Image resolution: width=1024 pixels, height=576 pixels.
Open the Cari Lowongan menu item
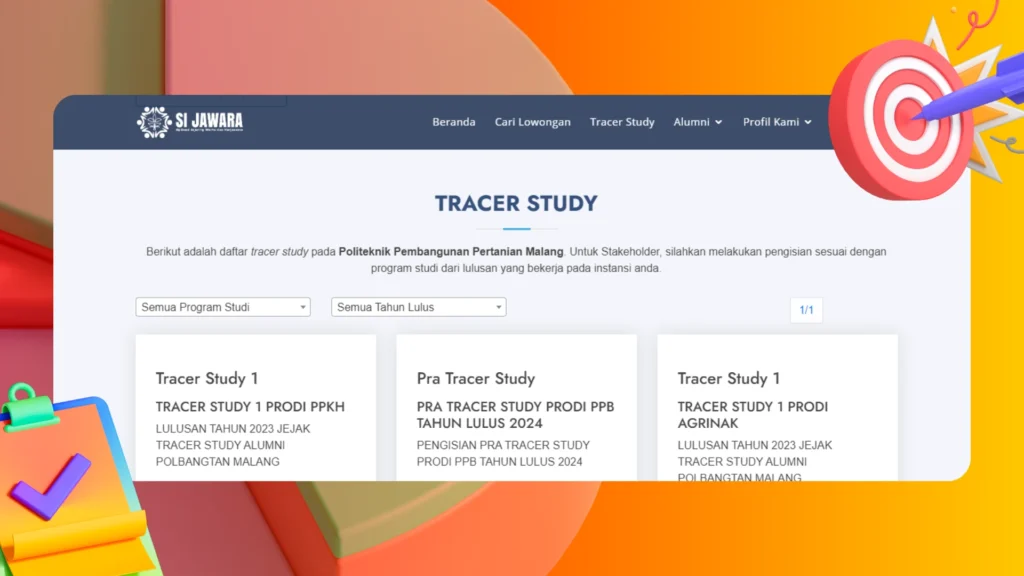tap(532, 122)
